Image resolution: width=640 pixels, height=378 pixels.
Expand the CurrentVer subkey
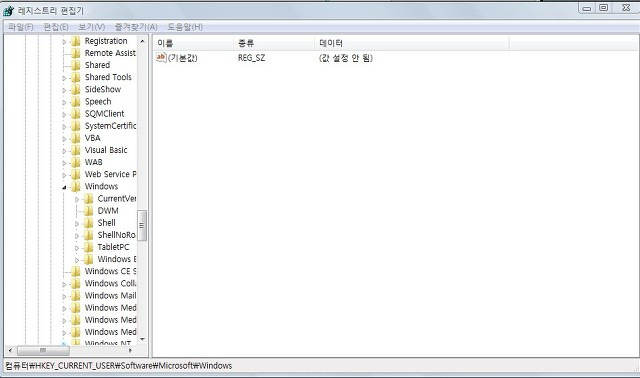tap(77, 200)
